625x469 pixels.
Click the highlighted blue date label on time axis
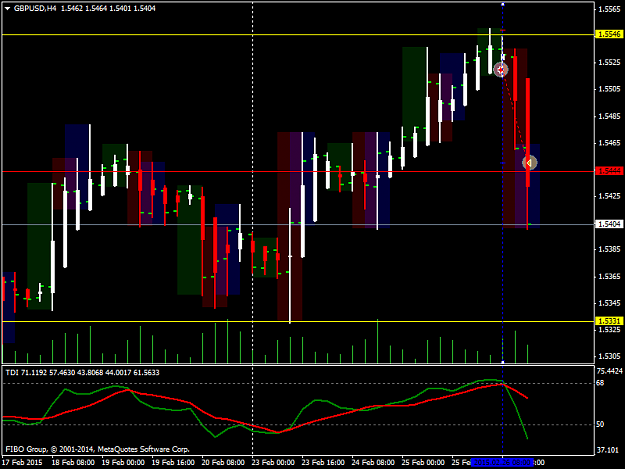point(502,463)
